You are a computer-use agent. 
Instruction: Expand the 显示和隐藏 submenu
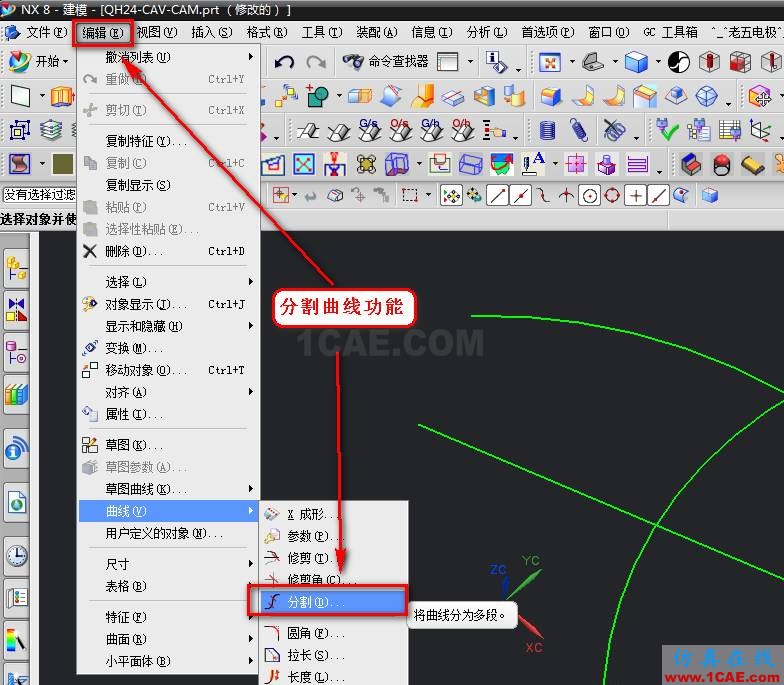(168, 326)
